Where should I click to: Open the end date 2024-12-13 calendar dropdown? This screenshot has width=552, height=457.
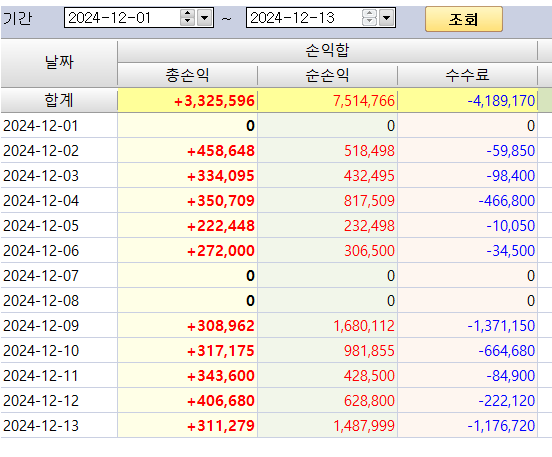click(386, 17)
